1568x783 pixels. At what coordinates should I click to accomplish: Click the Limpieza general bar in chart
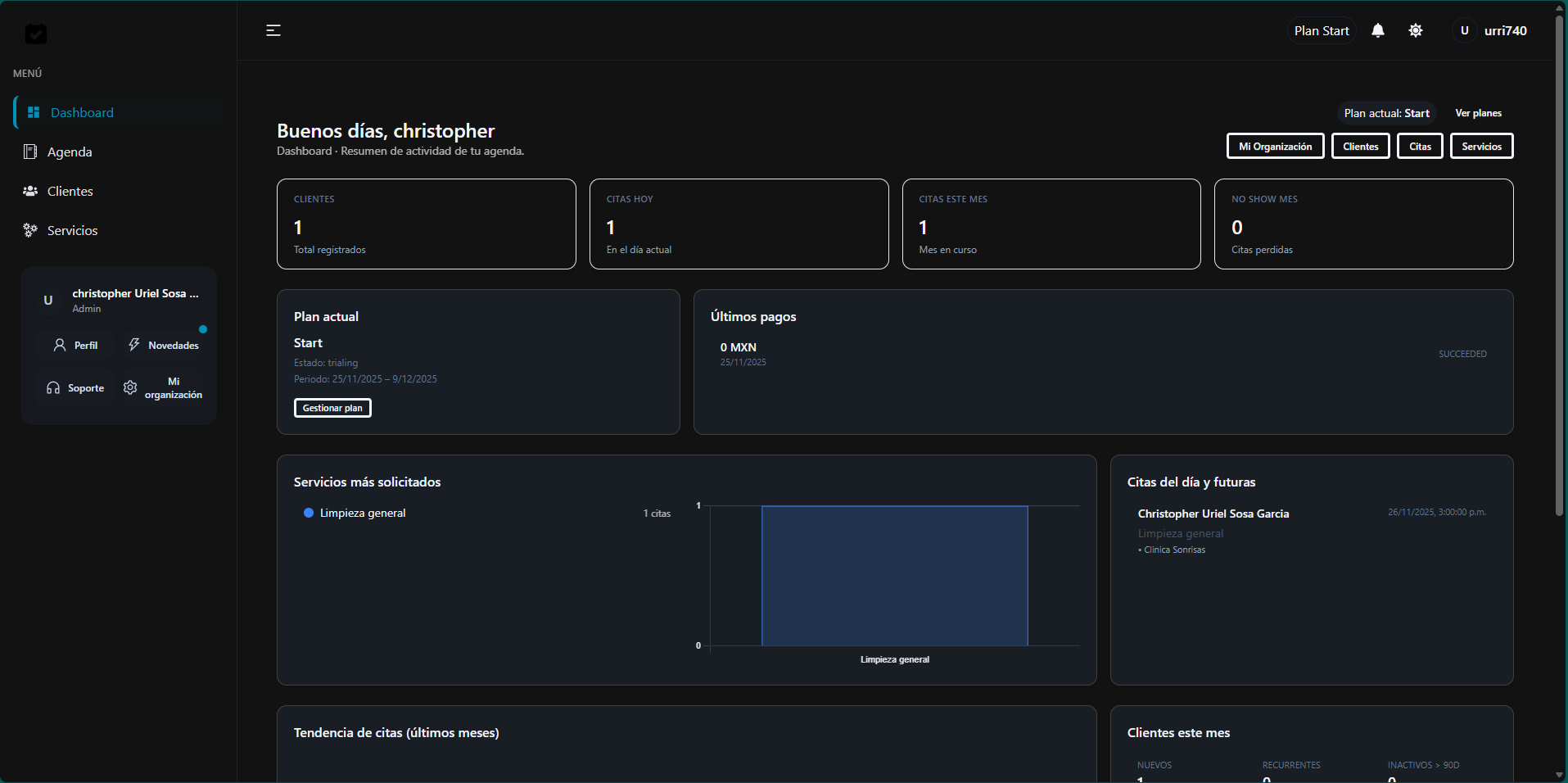(x=894, y=576)
